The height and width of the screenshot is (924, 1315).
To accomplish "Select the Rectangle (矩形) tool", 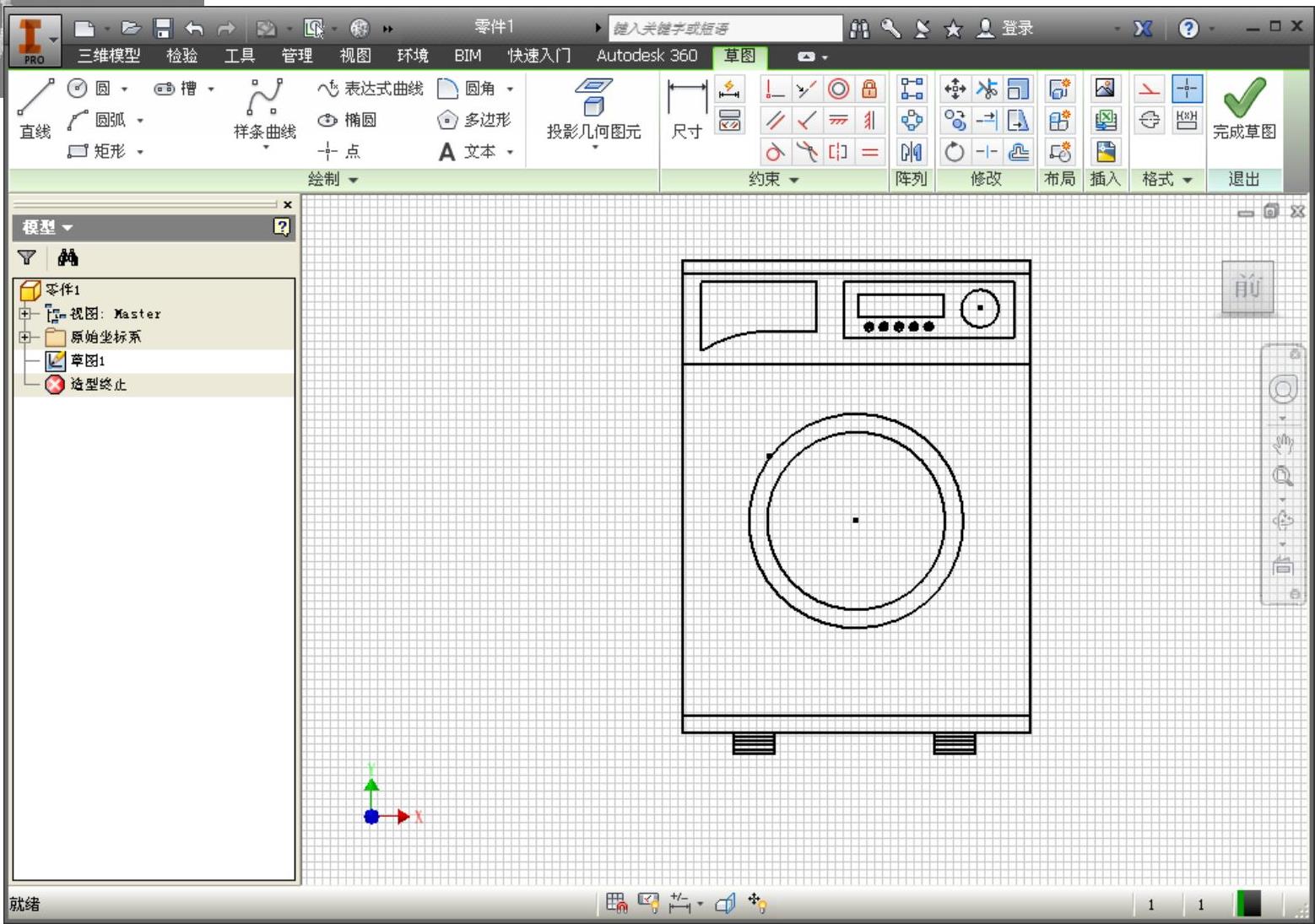I will pos(96,151).
